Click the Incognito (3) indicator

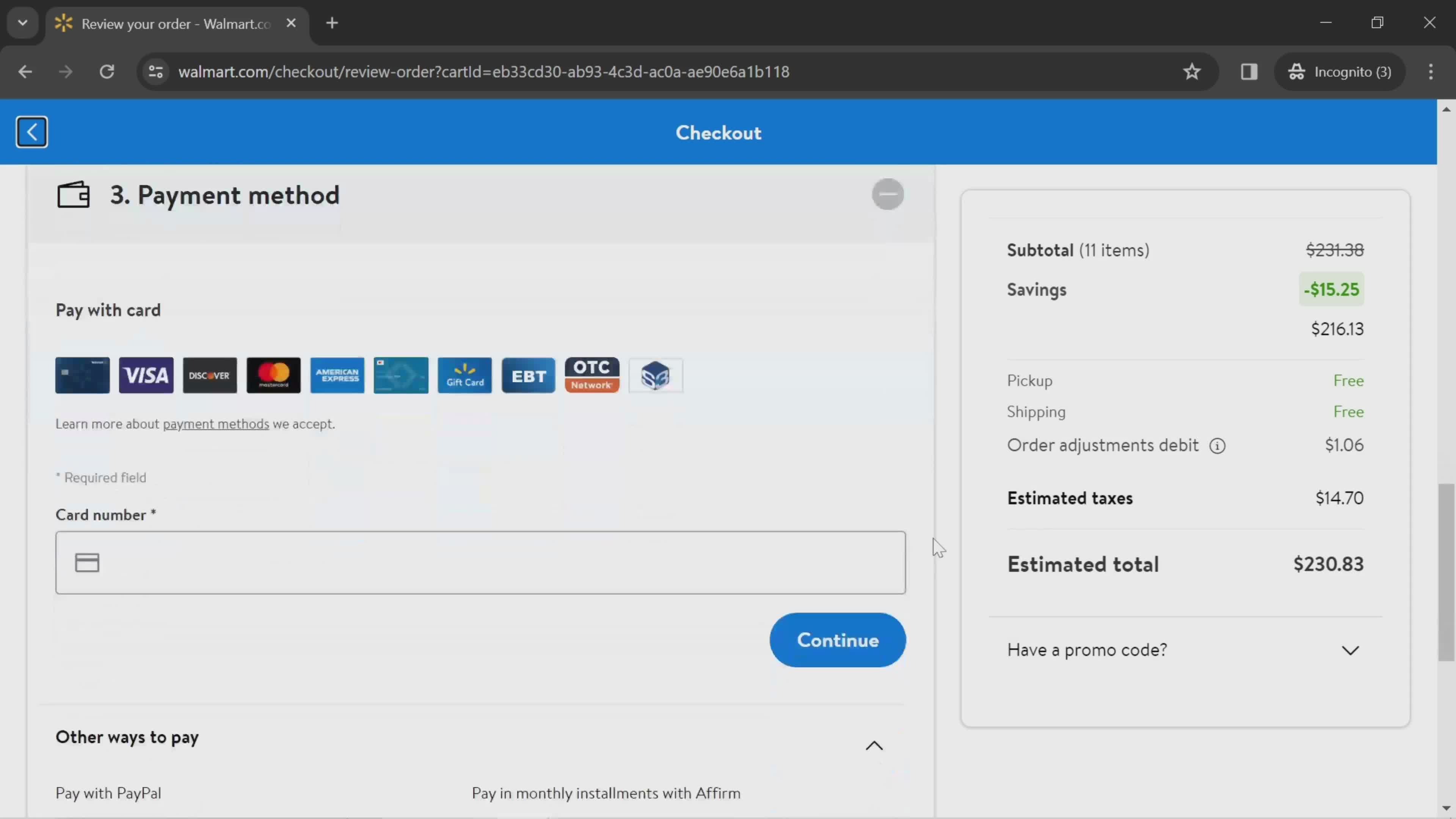(1339, 72)
